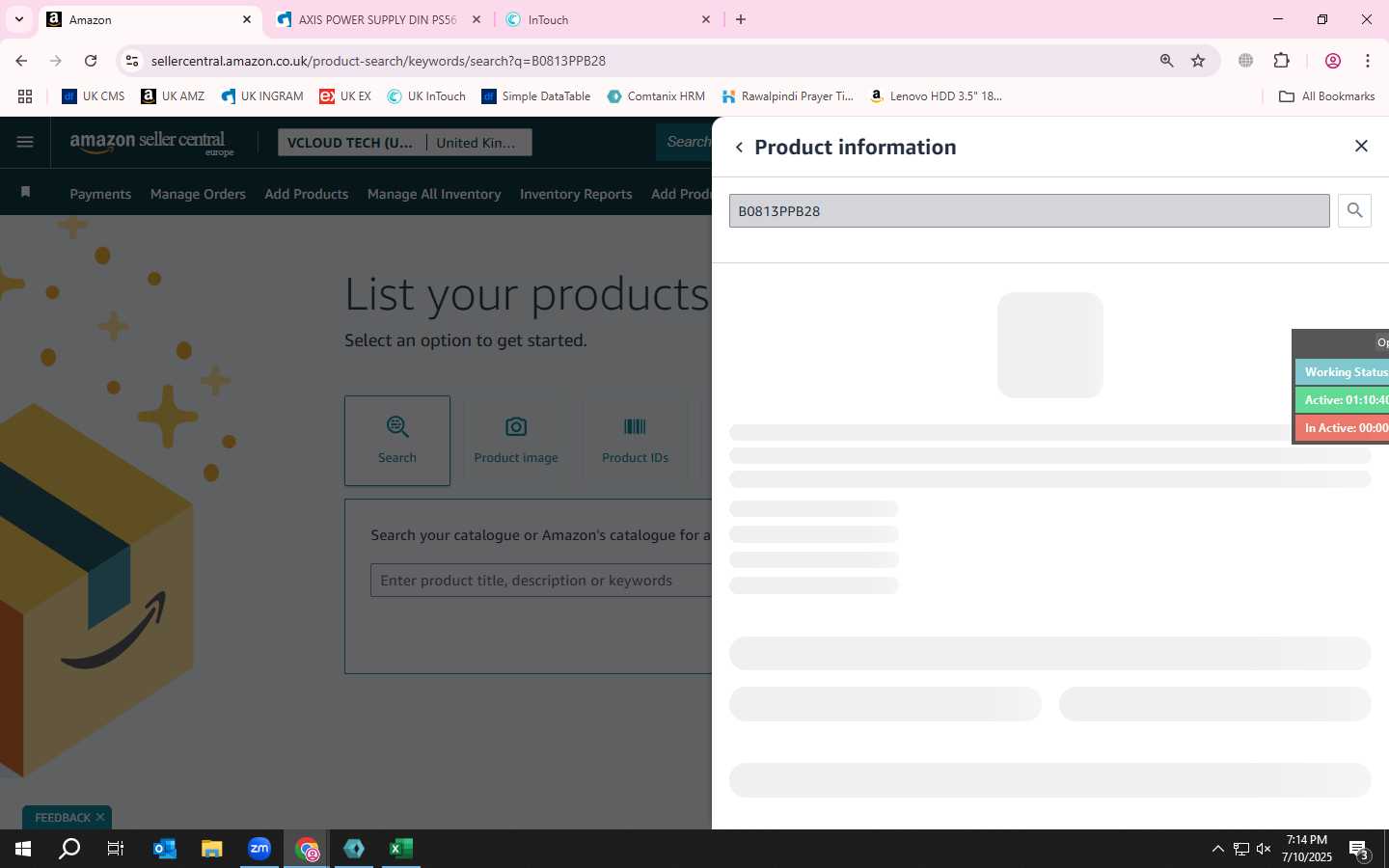Open the Chrome profile icon

(x=1333, y=61)
